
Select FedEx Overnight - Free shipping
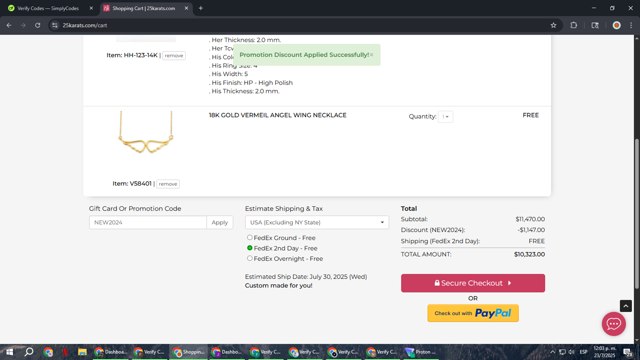[249, 258]
